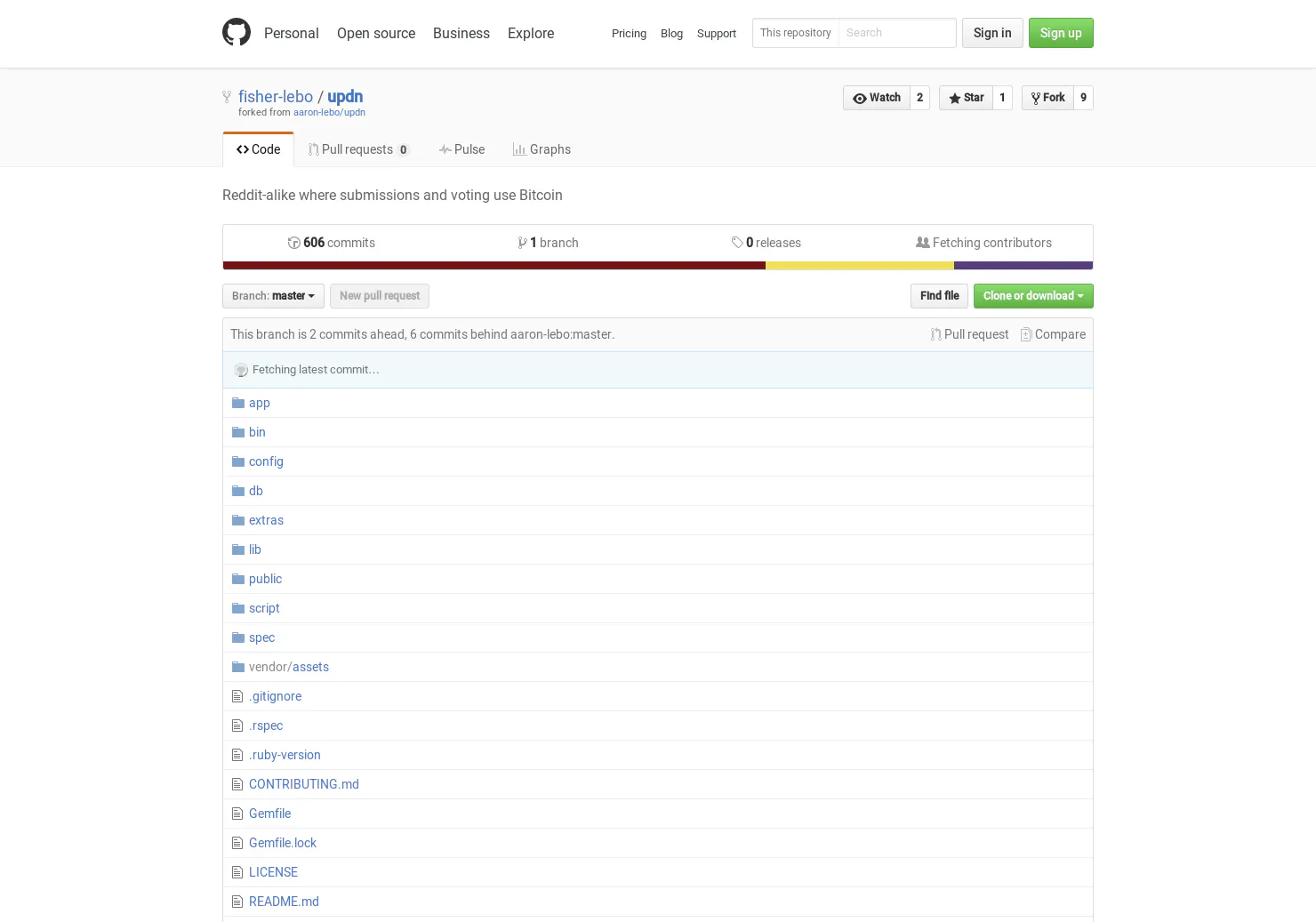
Task: Click the .gitignore file icon
Action: [x=237, y=696]
